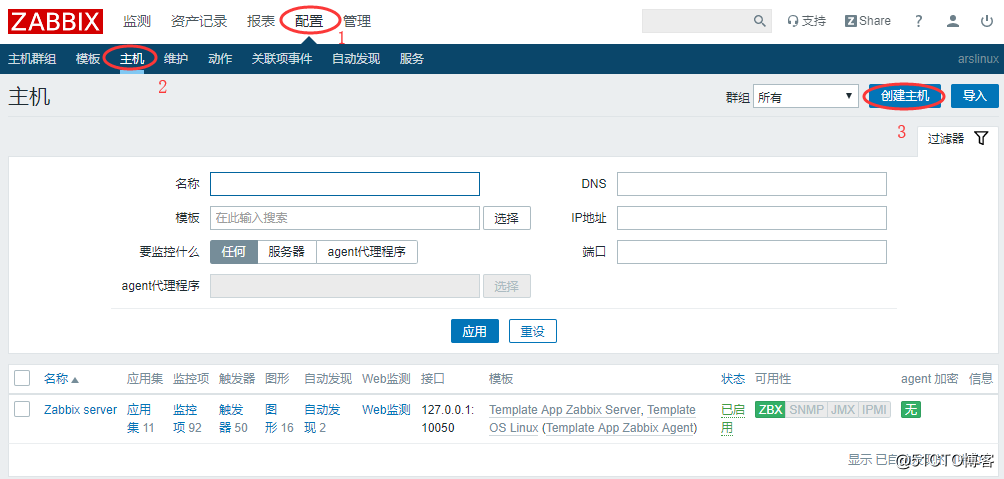The image size is (1004, 479).
Task: Open the 监测 top menu
Action: pos(136,21)
